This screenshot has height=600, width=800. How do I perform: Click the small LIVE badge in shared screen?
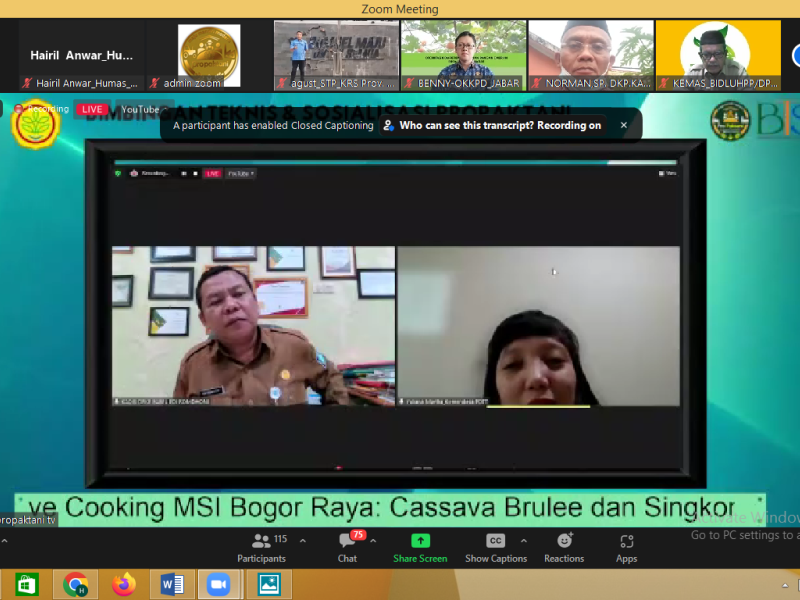212,173
